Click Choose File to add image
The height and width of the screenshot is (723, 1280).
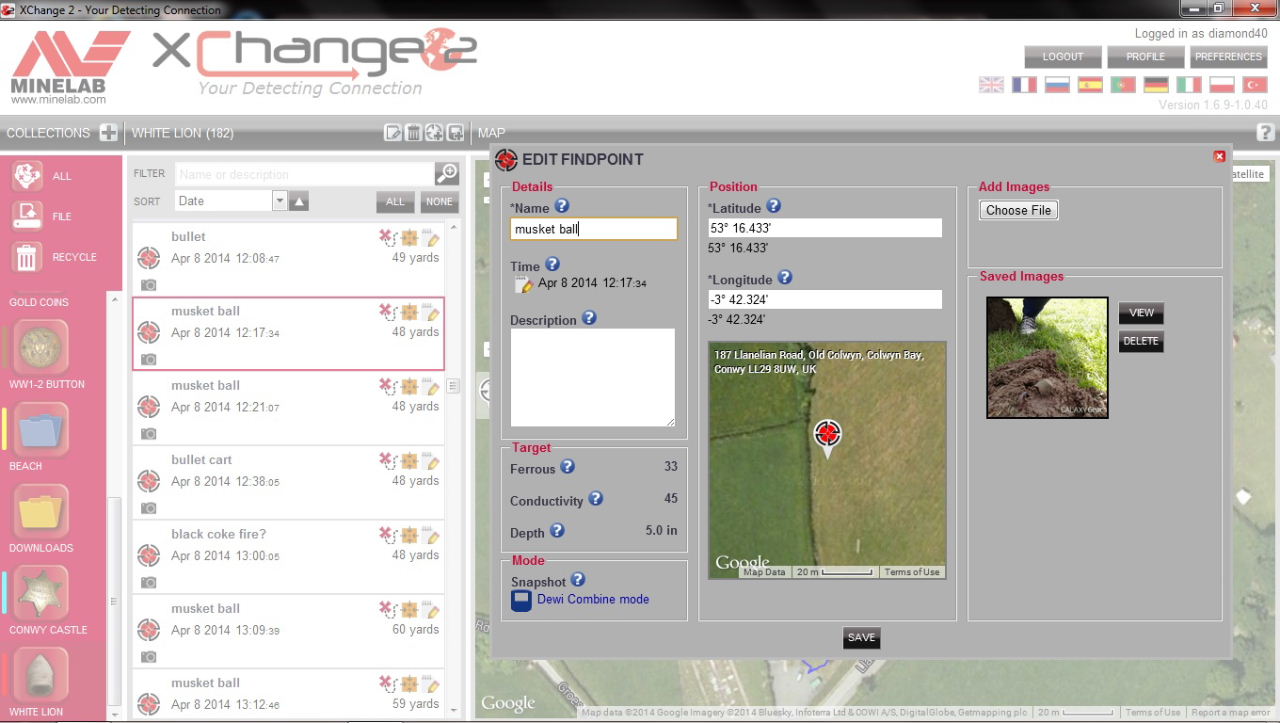point(1019,210)
